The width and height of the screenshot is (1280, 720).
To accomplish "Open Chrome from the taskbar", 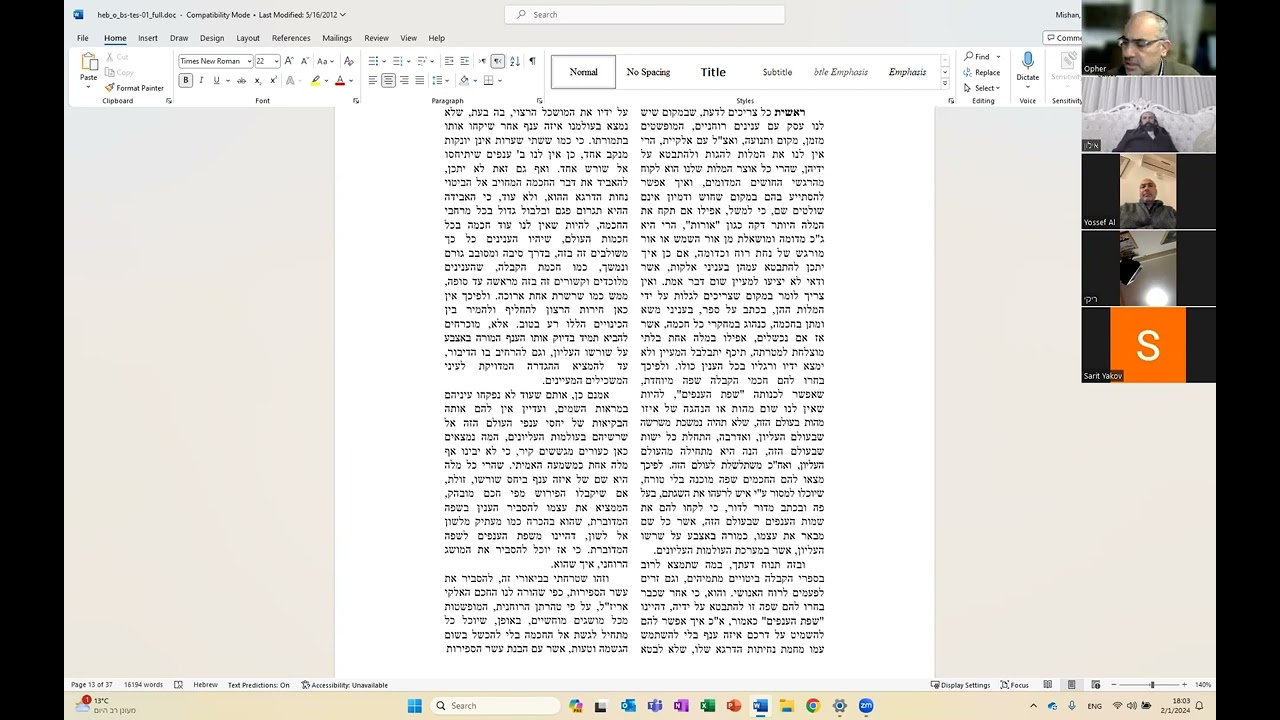I will [x=813, y=706].
